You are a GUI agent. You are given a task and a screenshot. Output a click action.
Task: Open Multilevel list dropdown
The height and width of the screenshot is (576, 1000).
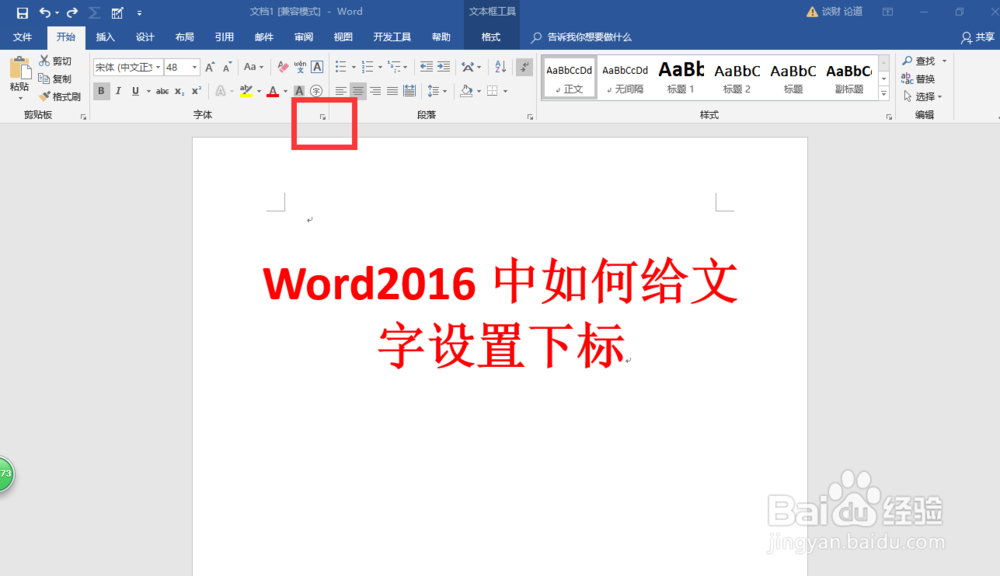(x=405, y=67)
